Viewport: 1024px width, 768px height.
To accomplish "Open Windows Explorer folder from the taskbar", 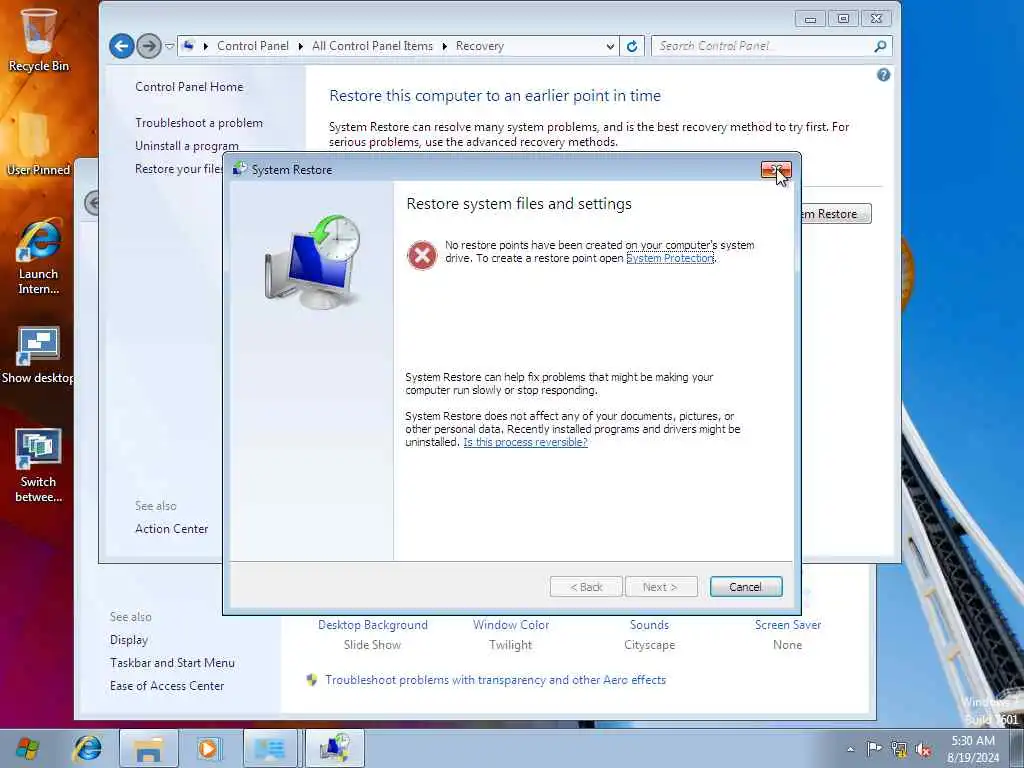I will pyautogui.click(x=148, y=748).
